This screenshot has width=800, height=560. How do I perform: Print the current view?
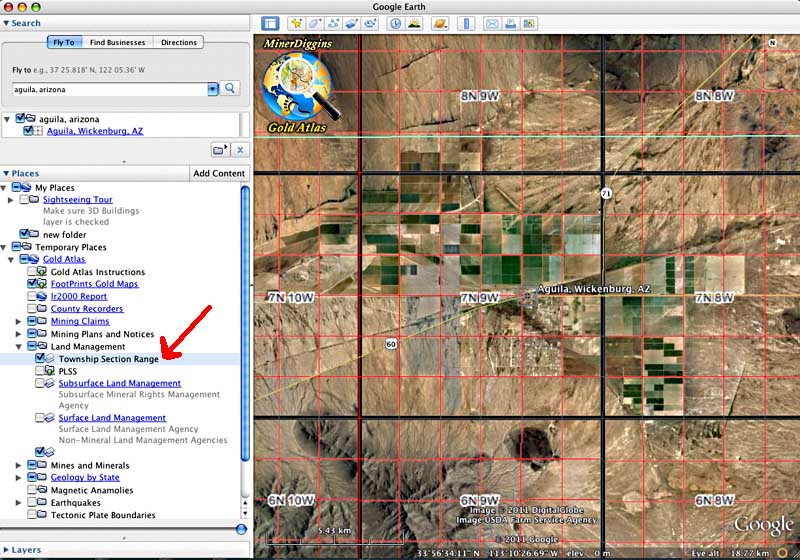[x=510, y=23]
